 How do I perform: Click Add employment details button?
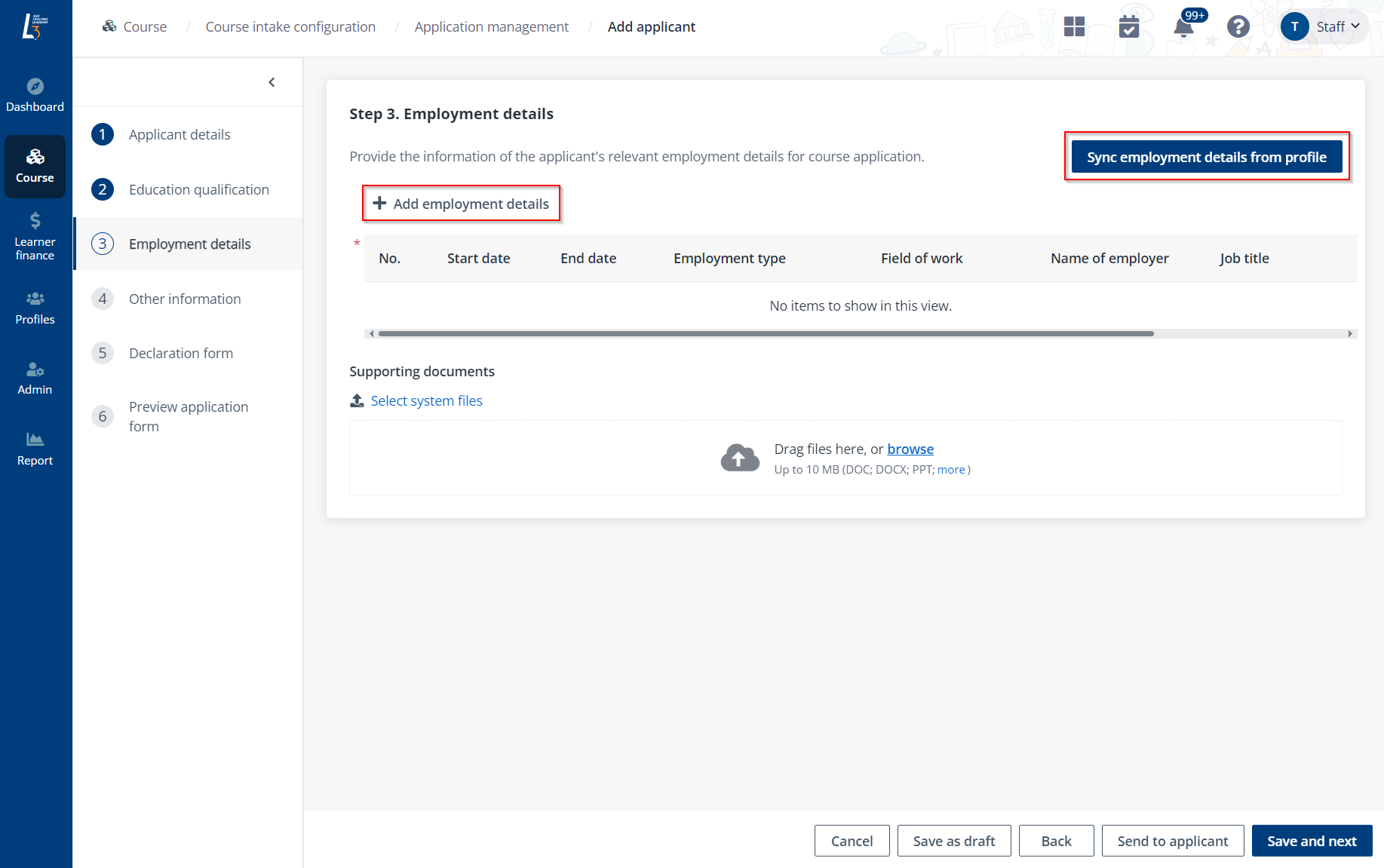(461, 204)
